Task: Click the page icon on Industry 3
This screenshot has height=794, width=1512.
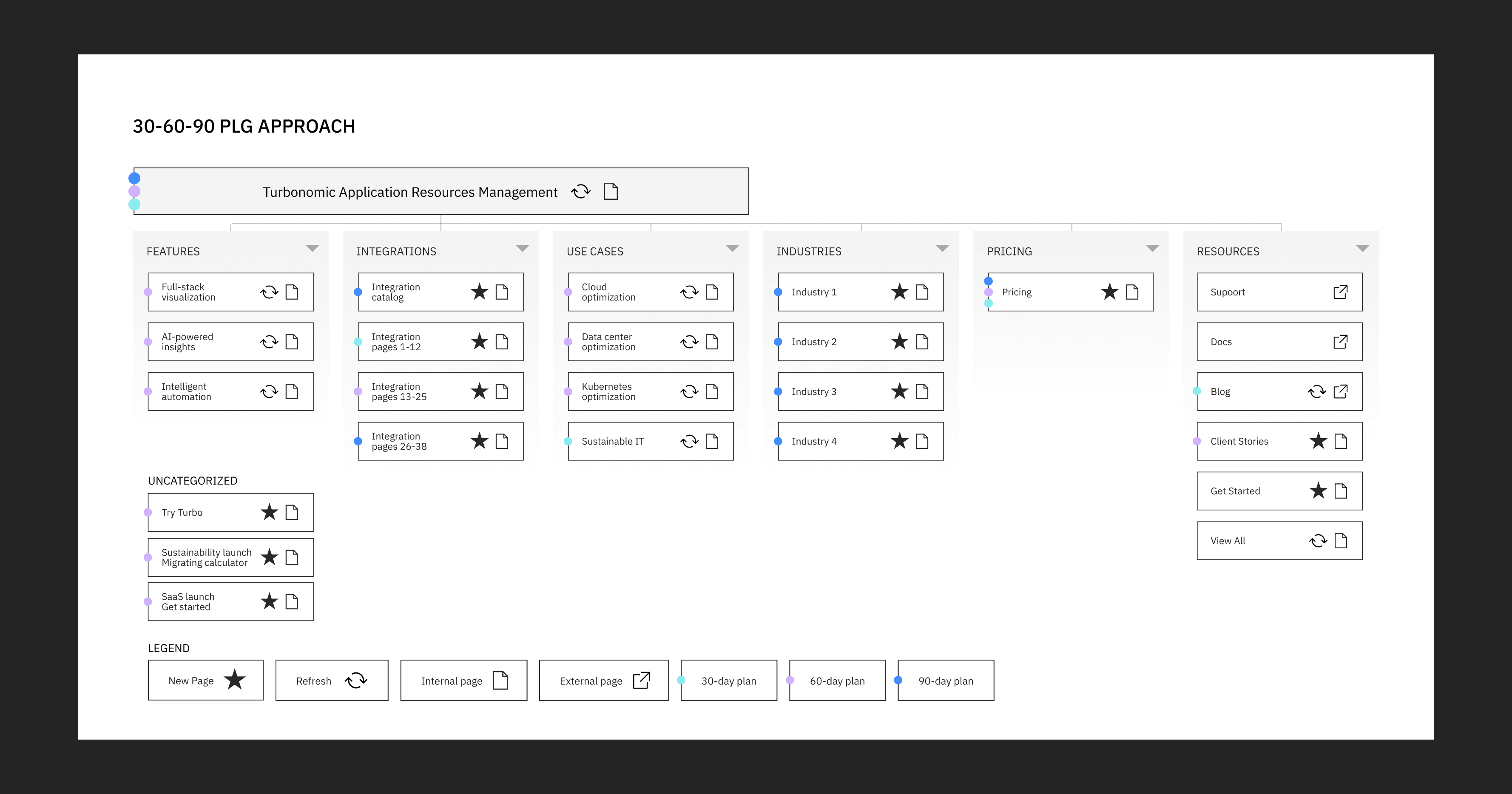Action: pyautogui.click(x=921, y=391)
